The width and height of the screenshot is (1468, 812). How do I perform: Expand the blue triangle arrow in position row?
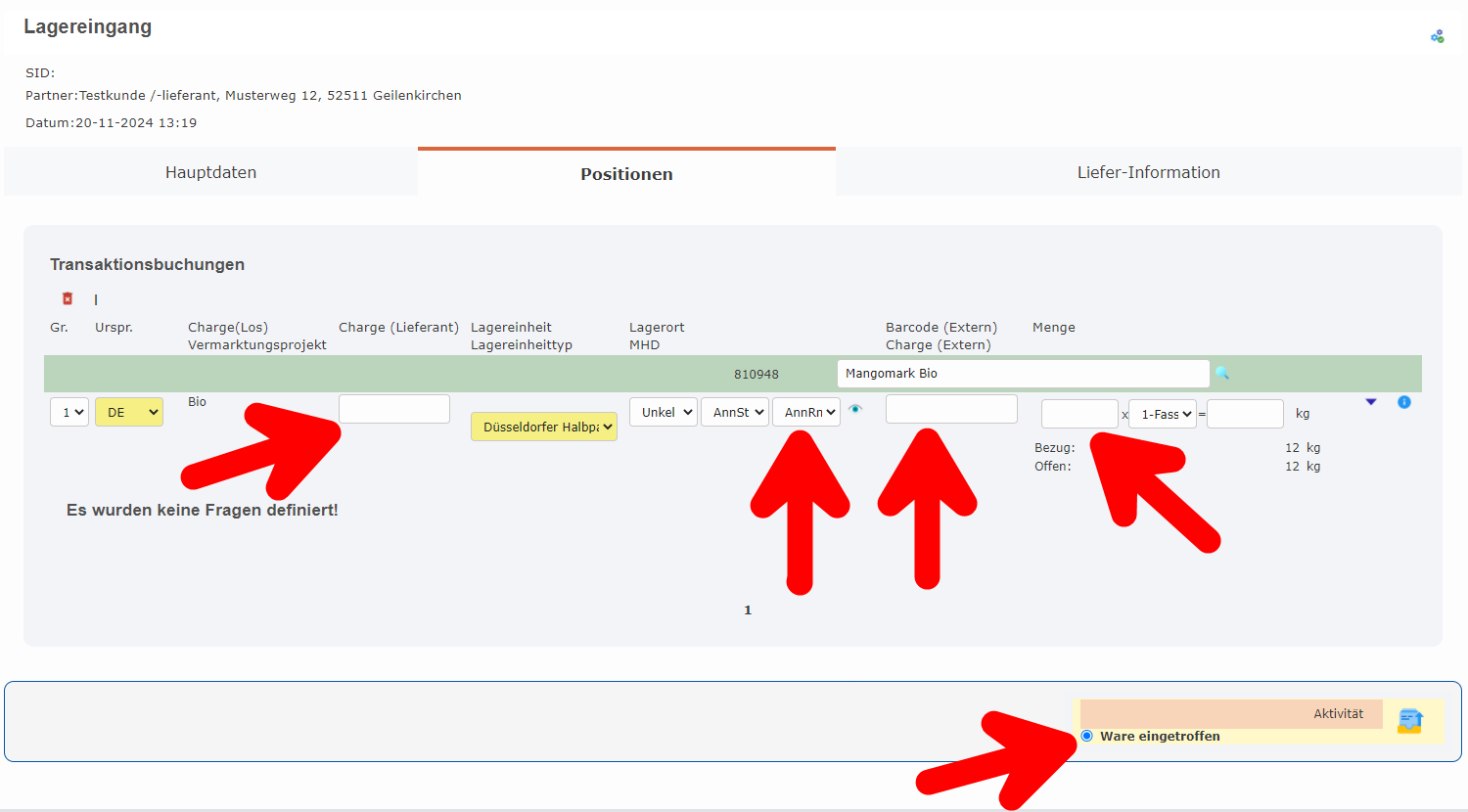point(1371,402)
